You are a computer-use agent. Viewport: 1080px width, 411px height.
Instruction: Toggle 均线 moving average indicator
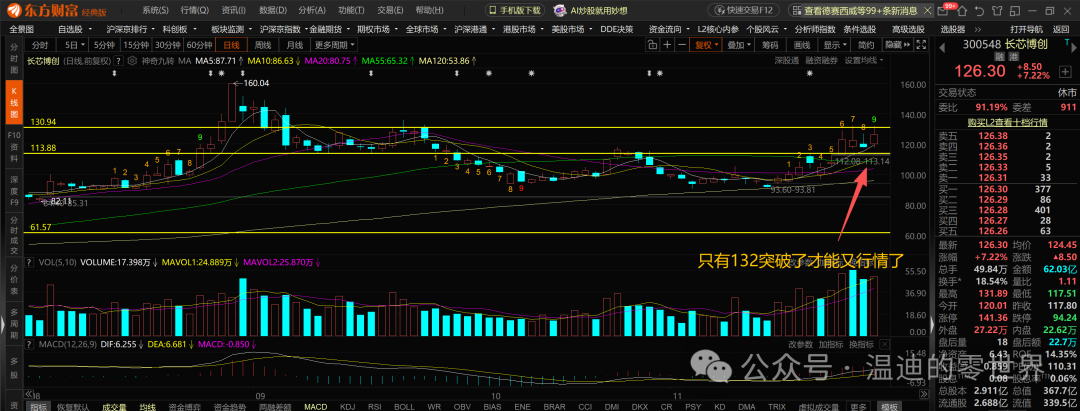click(148, 406)
